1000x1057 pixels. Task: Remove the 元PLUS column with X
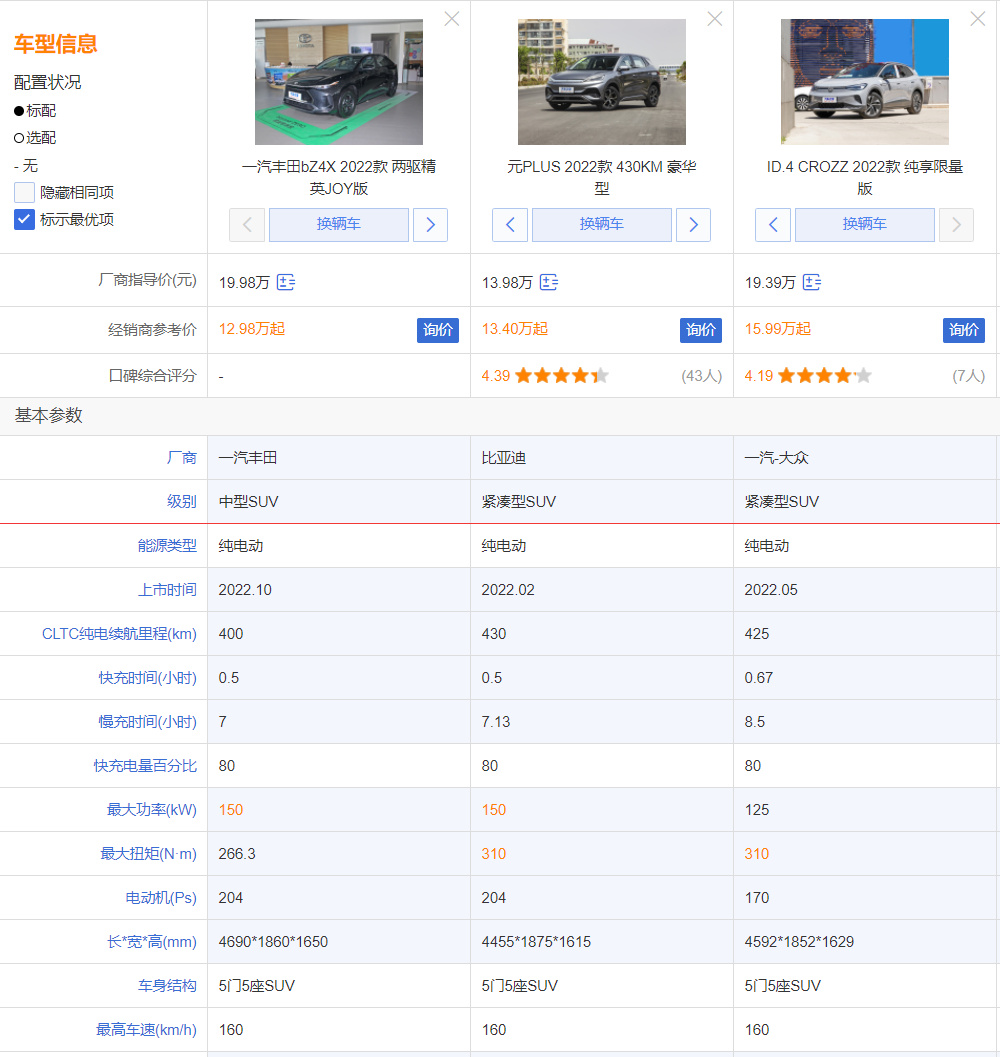pos(715,19)
